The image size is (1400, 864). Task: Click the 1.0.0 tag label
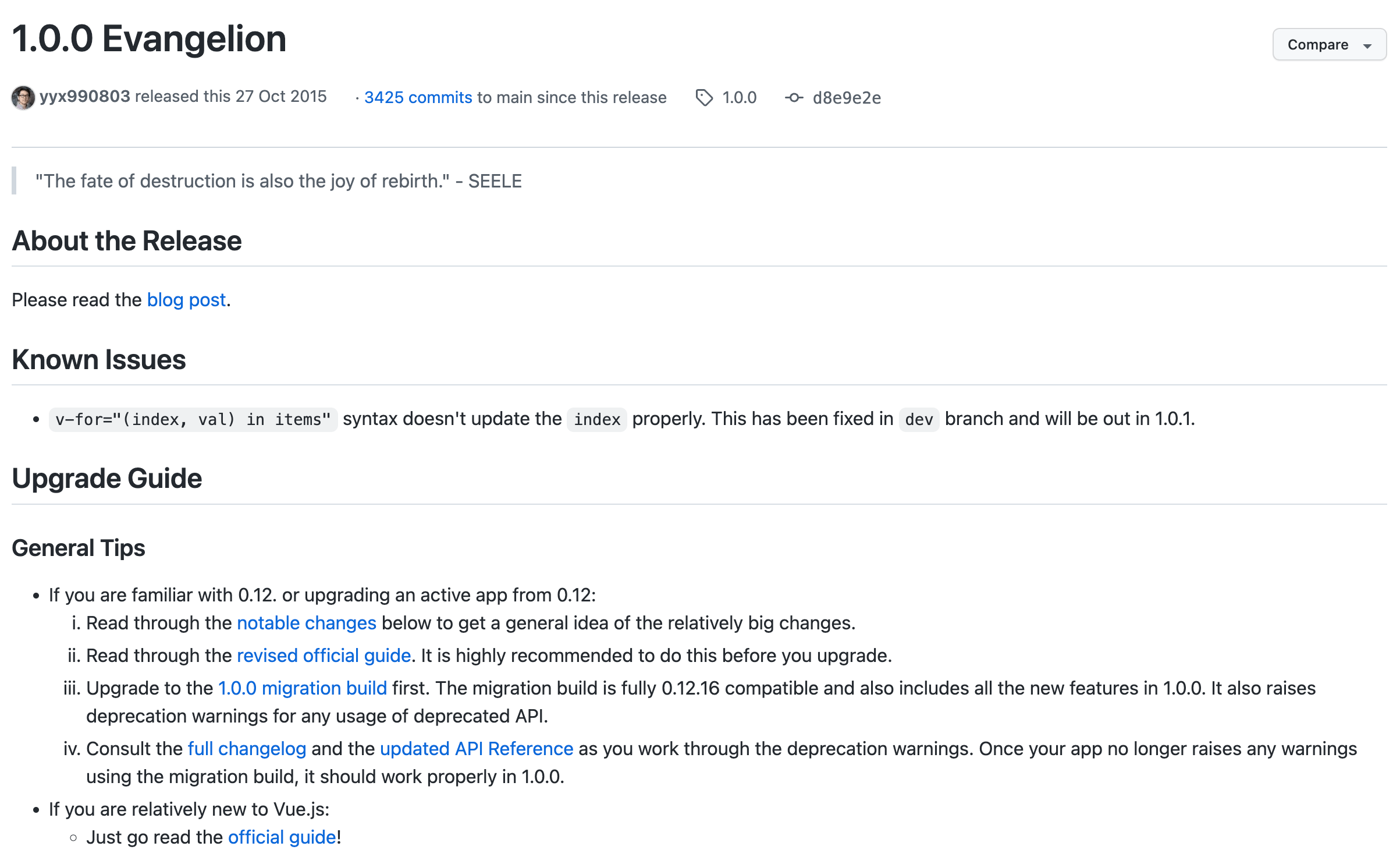coord(739,98)
